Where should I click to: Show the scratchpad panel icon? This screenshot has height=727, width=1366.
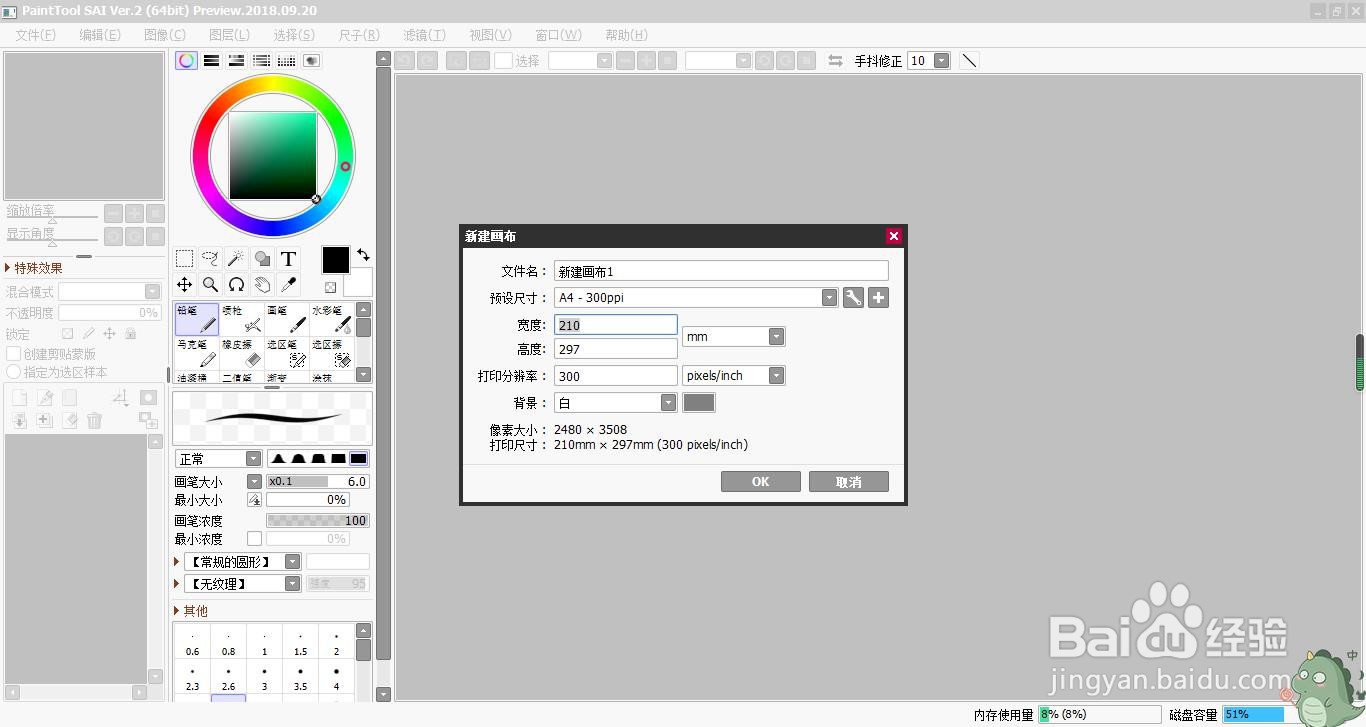pyautogui.click(x=311, y=61)
